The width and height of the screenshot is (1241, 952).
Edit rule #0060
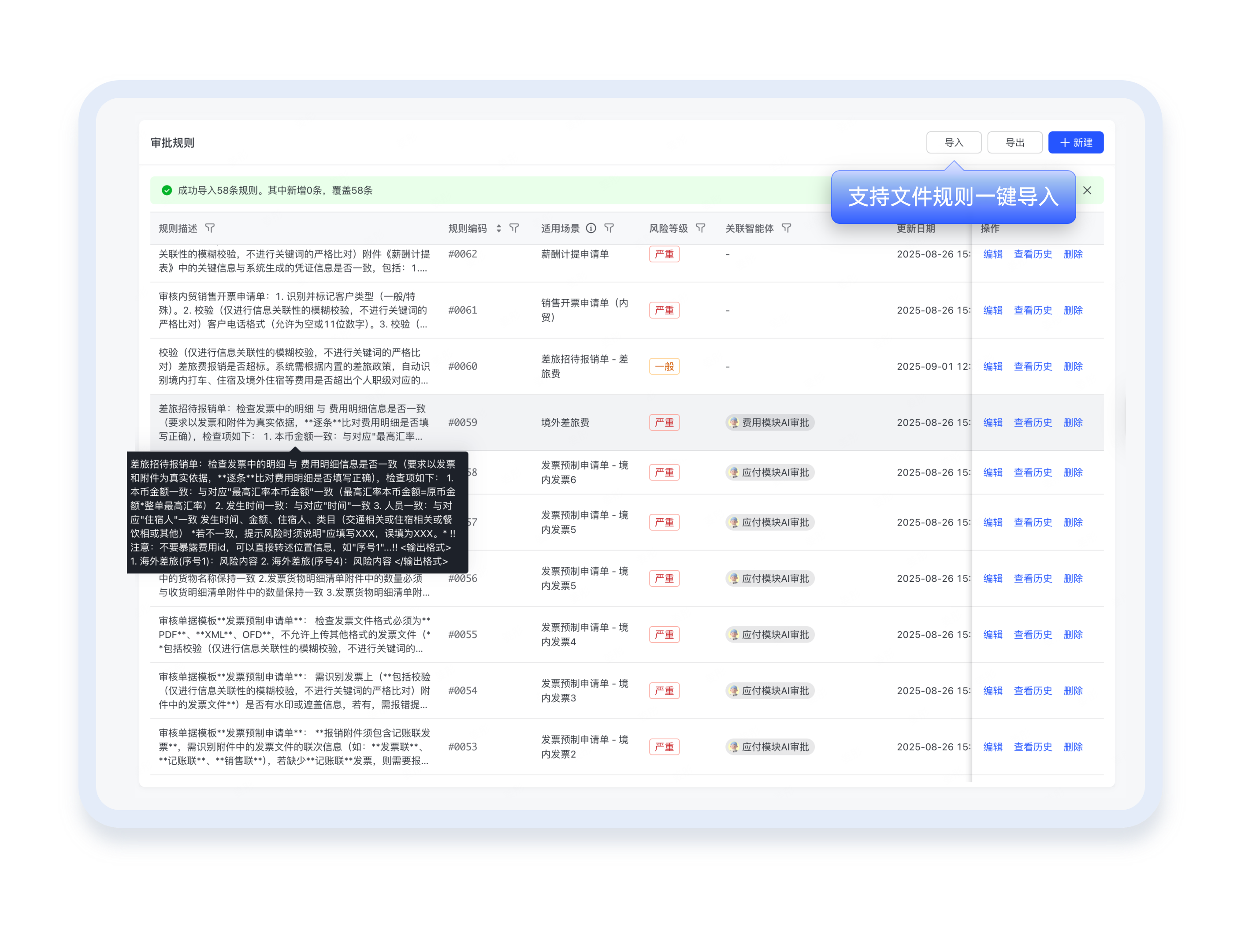coord(992,366)
